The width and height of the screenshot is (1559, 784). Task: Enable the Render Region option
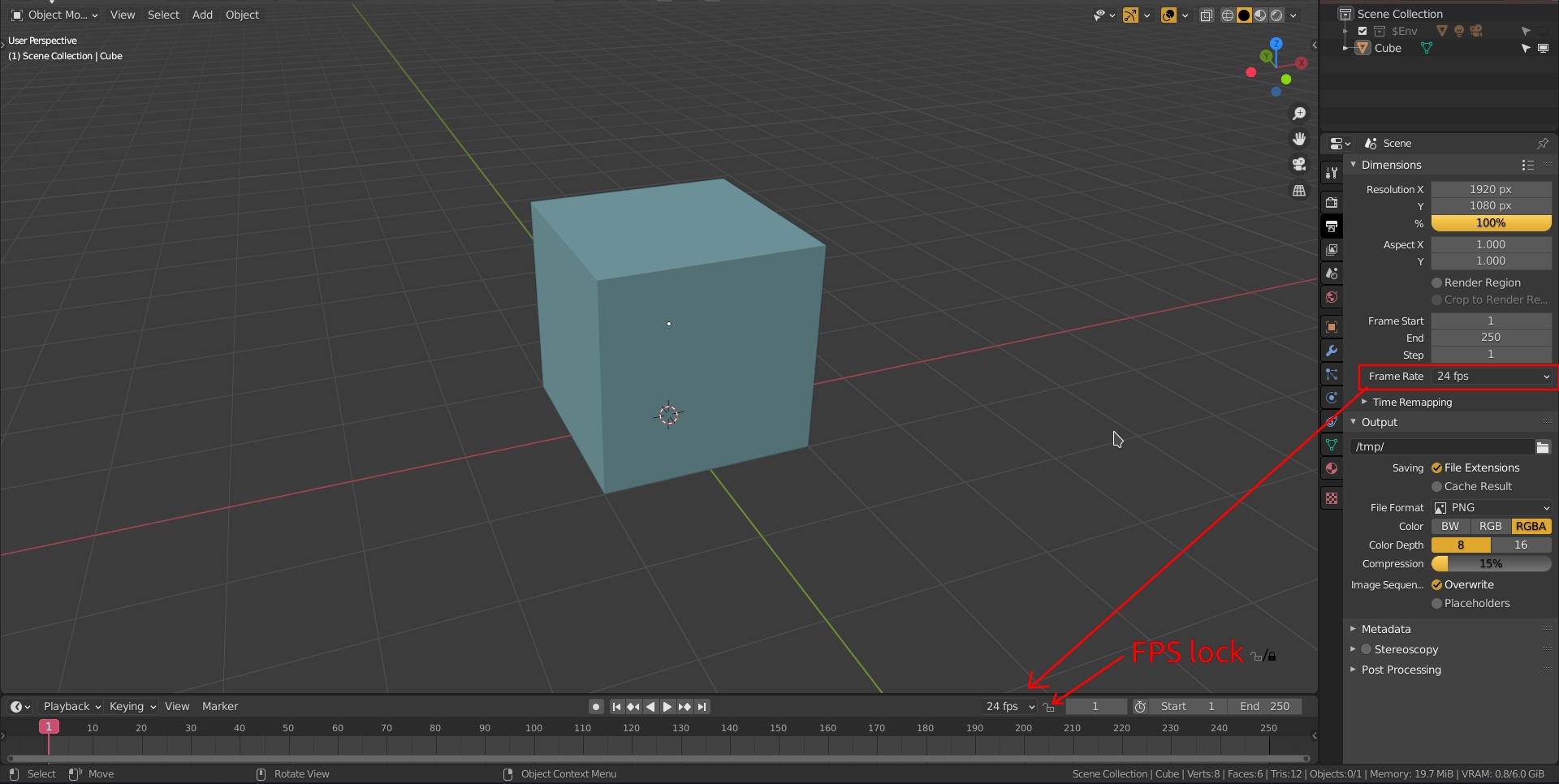coord(1436,282)
